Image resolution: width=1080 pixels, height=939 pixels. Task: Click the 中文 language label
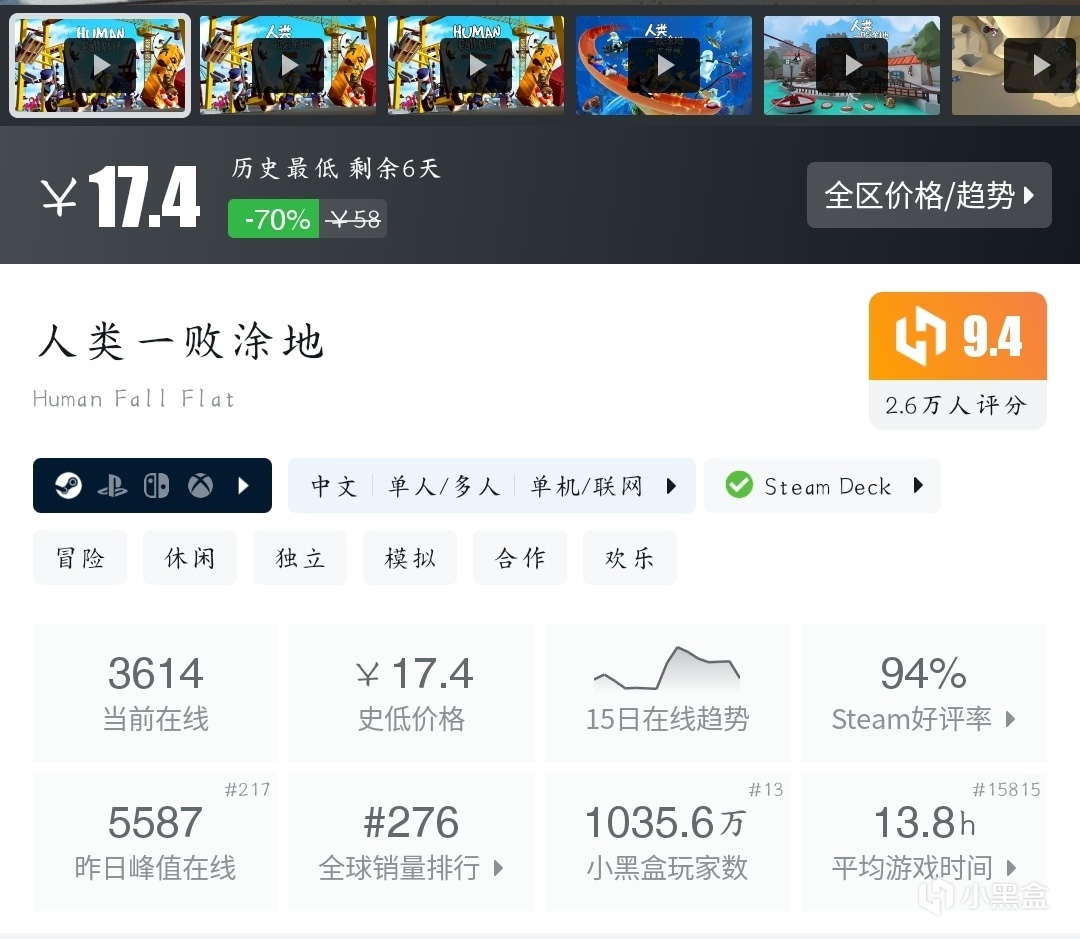[334, 486]
